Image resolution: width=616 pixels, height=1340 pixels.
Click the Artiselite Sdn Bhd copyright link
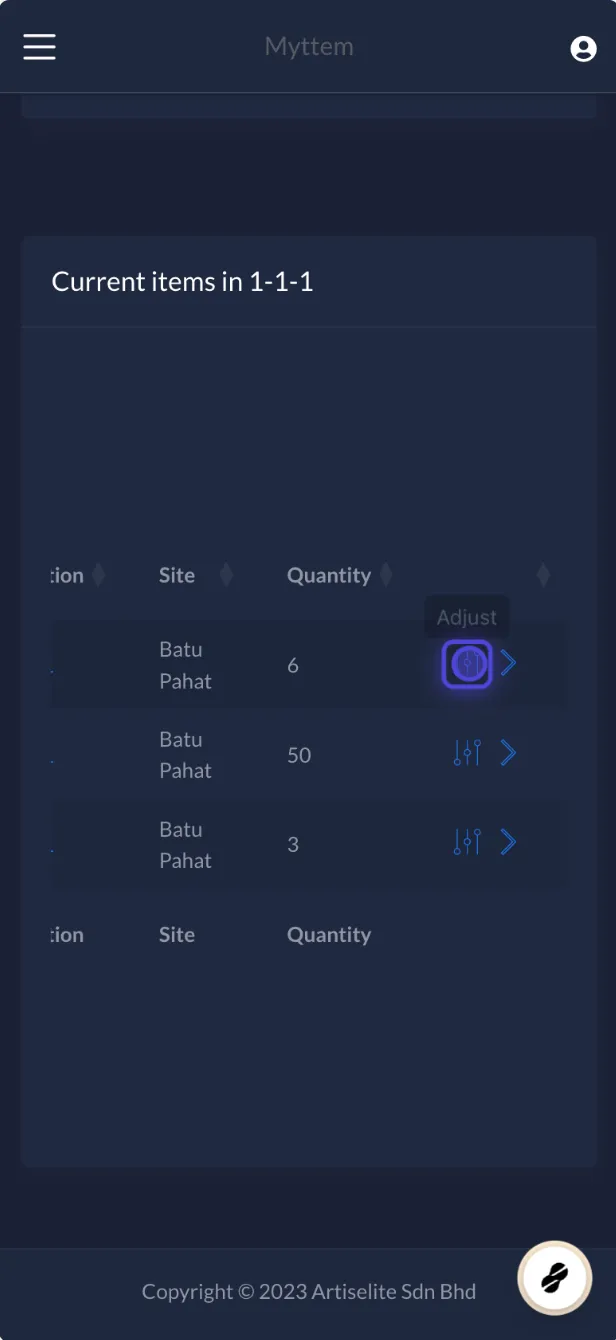point(393,1292)
